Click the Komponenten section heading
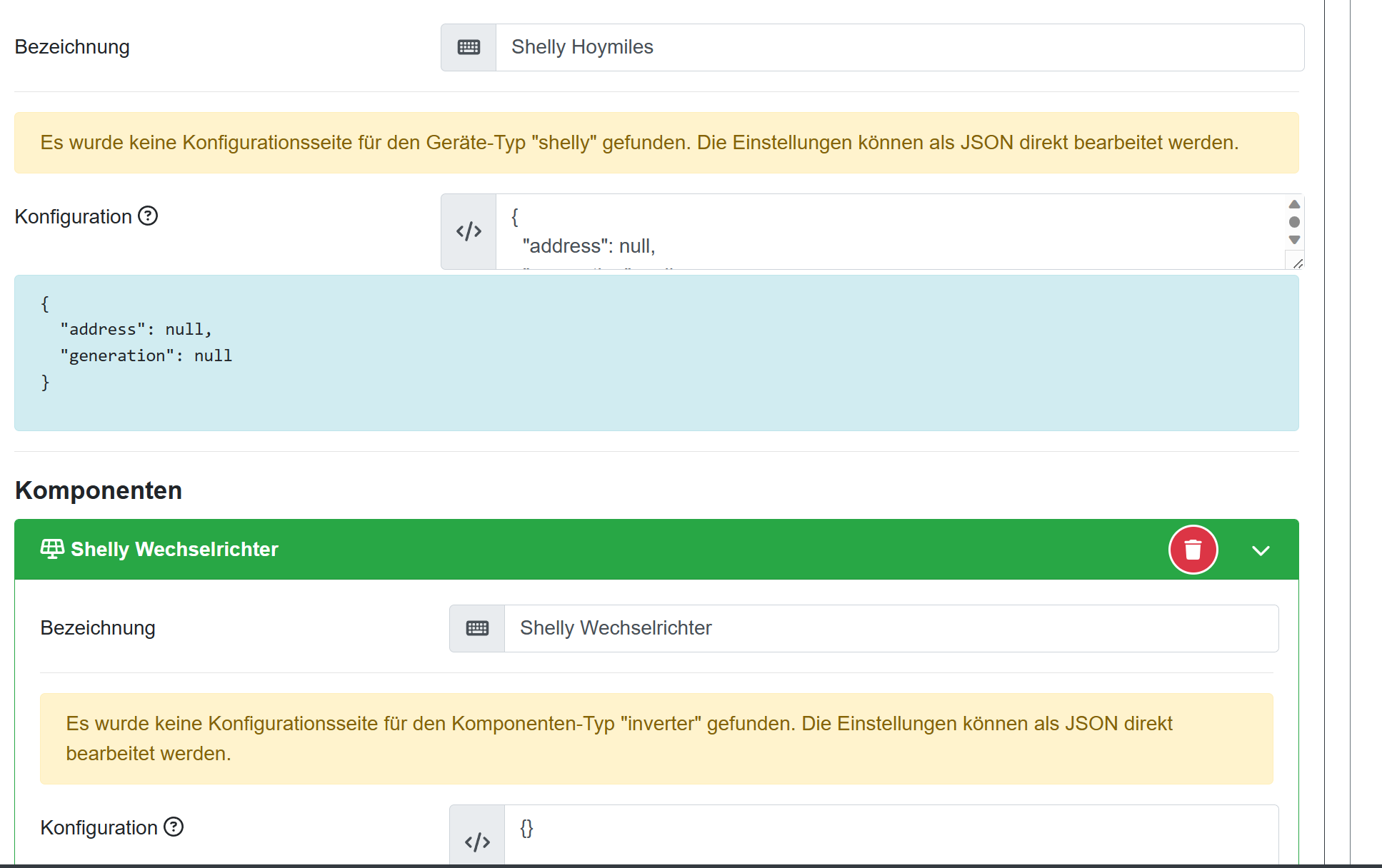This screenshot has height=868, width=1382. pos(99,490)
